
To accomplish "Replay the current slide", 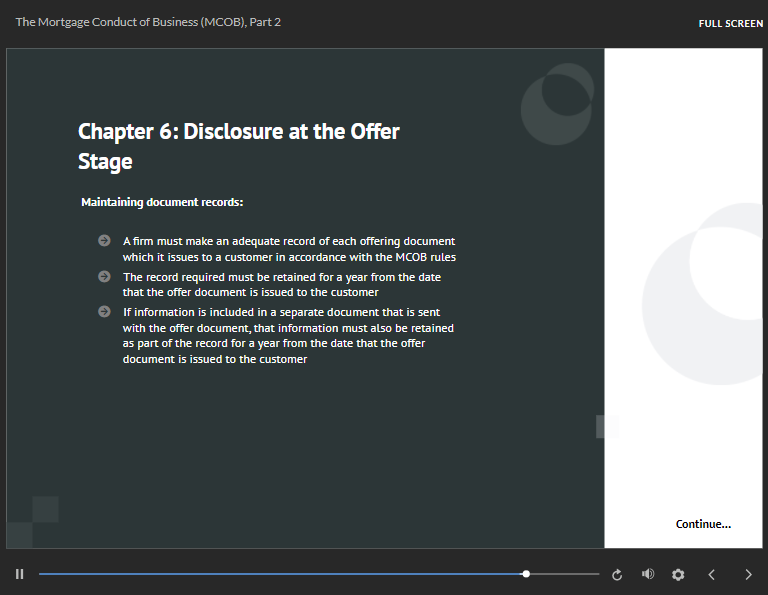I will 617,574.
